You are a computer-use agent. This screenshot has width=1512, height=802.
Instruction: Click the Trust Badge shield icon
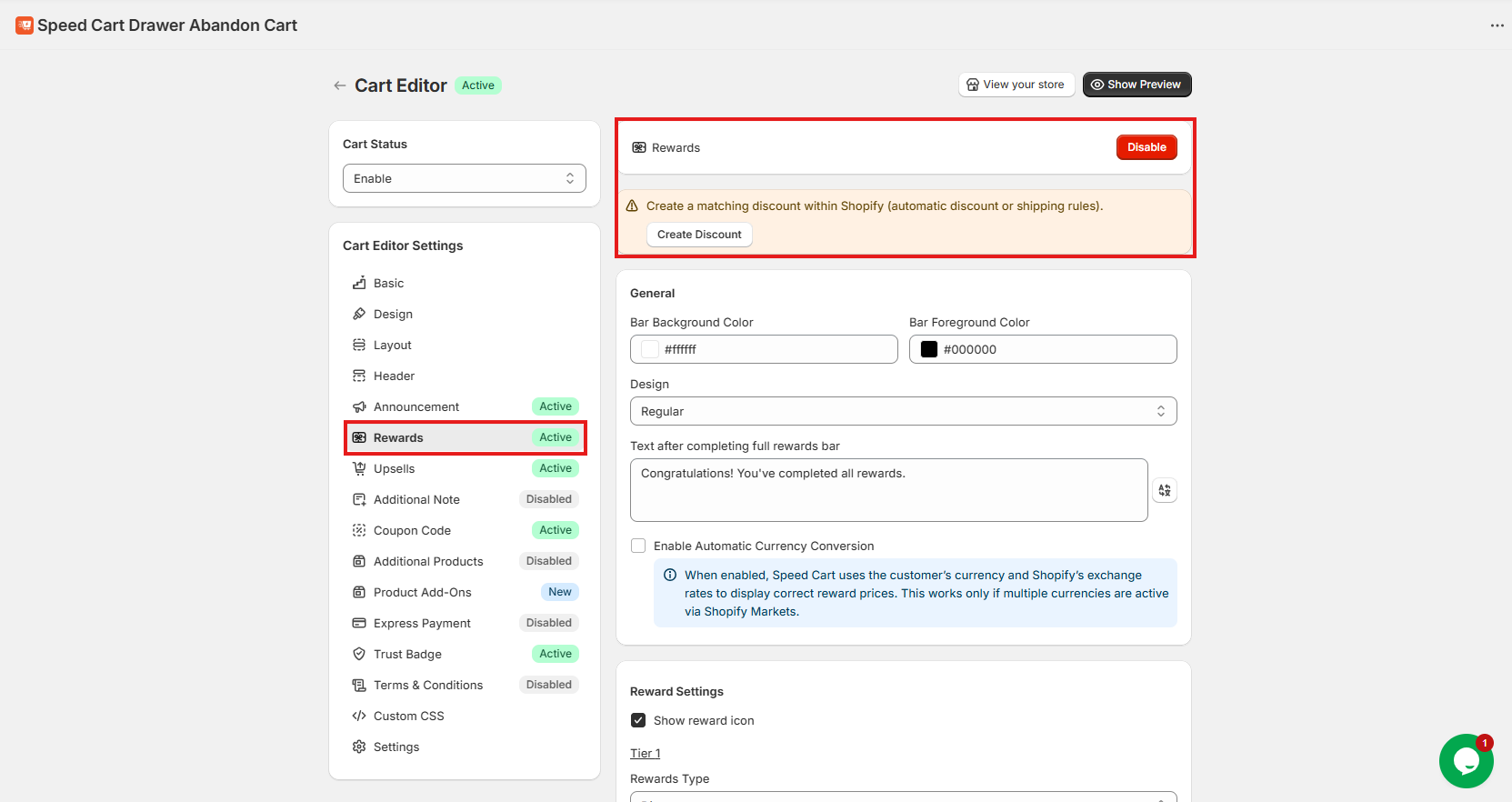tap(359, 654)
